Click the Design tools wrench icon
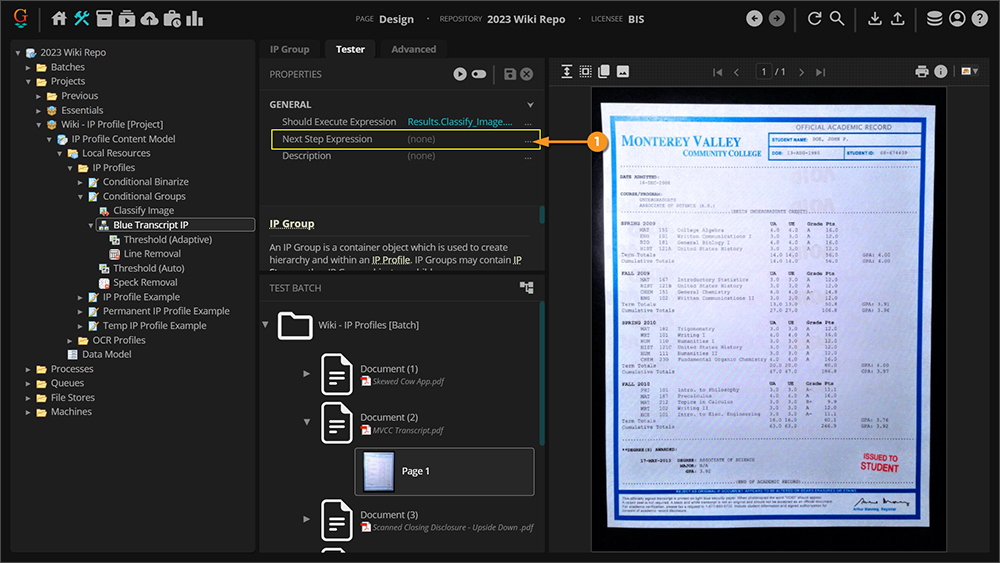 tap(82, 19)
